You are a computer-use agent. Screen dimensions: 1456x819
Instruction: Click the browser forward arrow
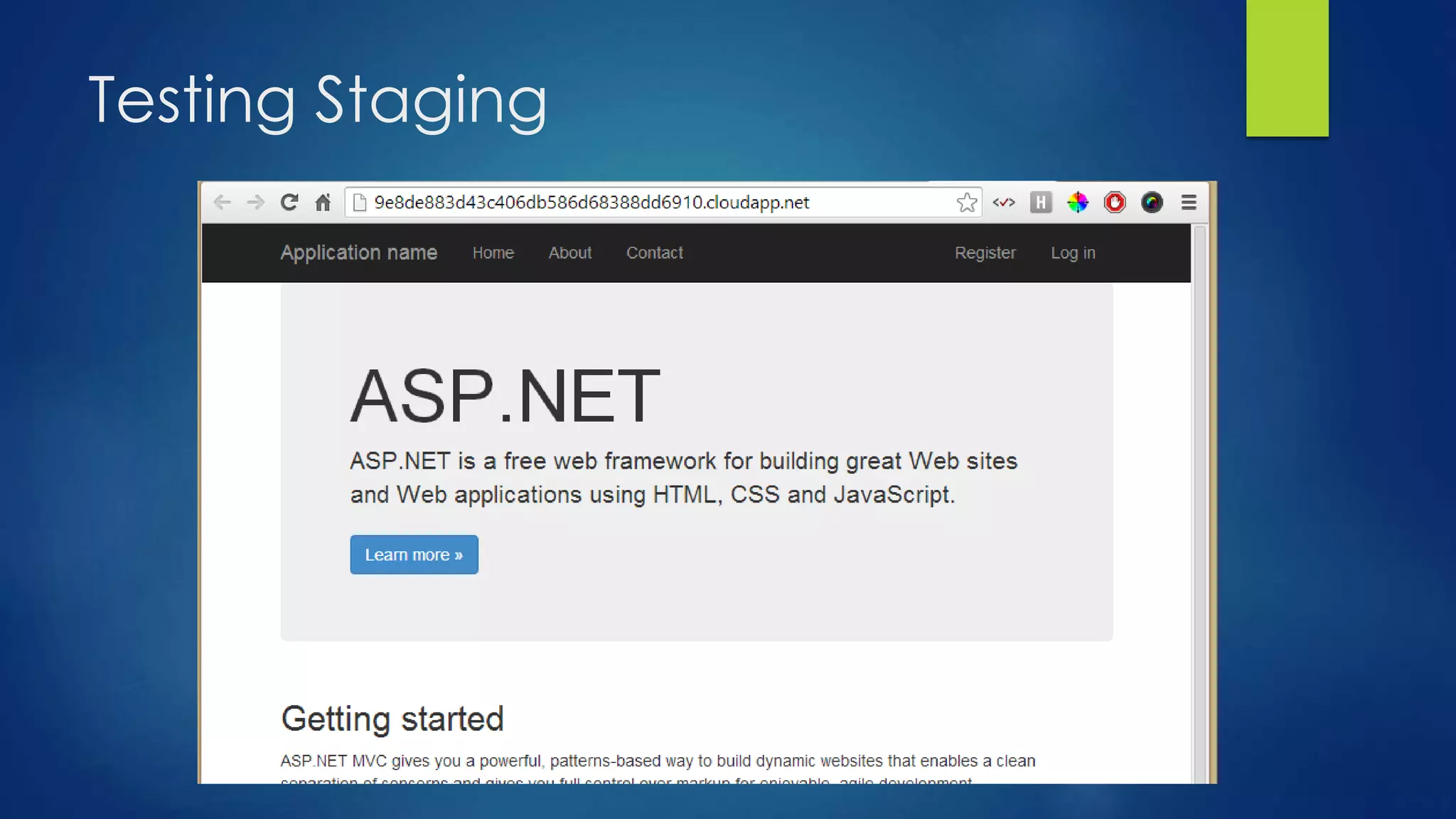[255, 203]
